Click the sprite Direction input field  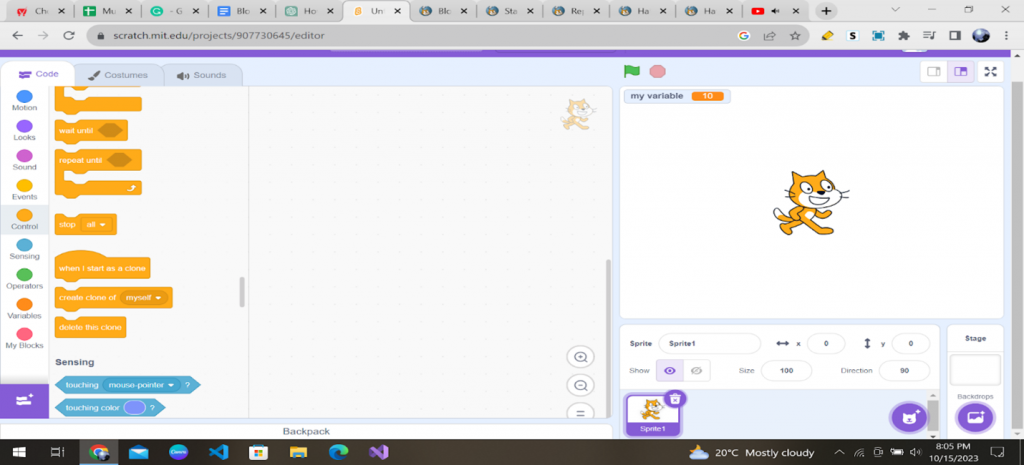[904, 371]
